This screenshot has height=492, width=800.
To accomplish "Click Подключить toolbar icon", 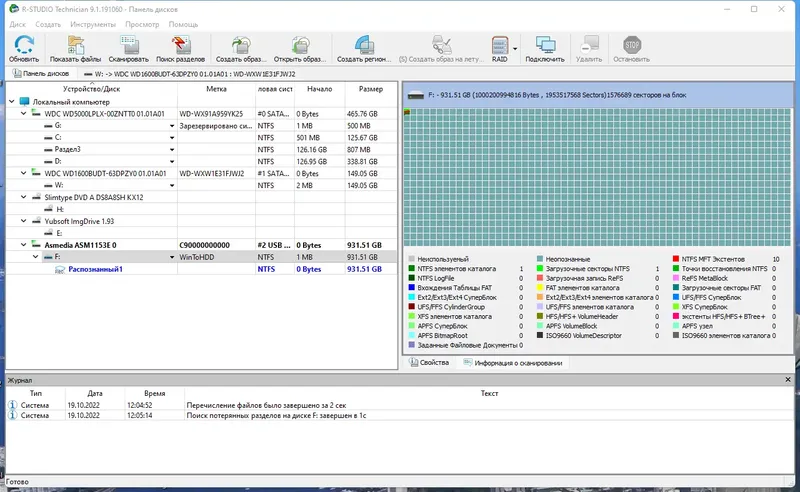I will point(545,45).
